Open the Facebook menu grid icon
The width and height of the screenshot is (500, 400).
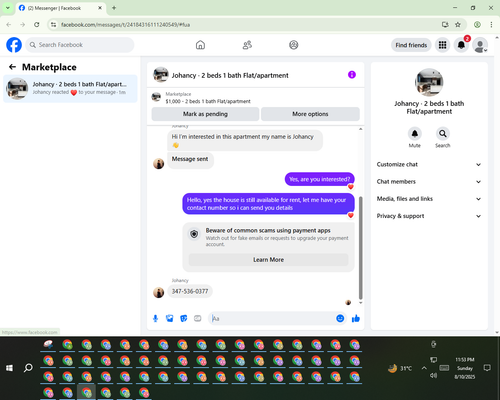442,45
